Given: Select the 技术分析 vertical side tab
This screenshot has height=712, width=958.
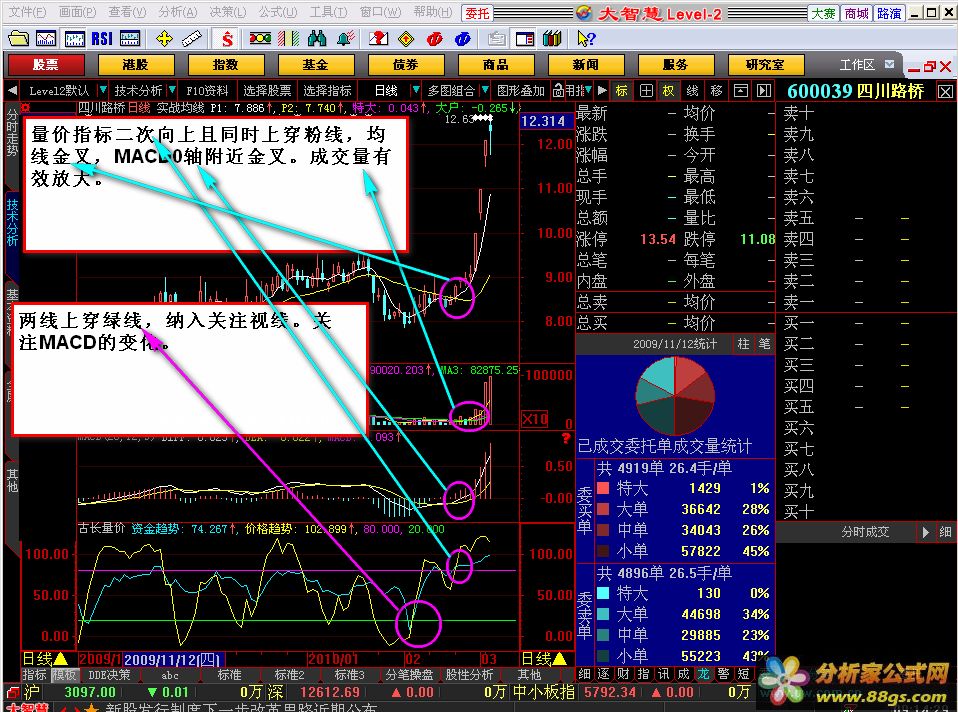Looking at the screenshot, I should pyautogui.click(x=12, y=222).
